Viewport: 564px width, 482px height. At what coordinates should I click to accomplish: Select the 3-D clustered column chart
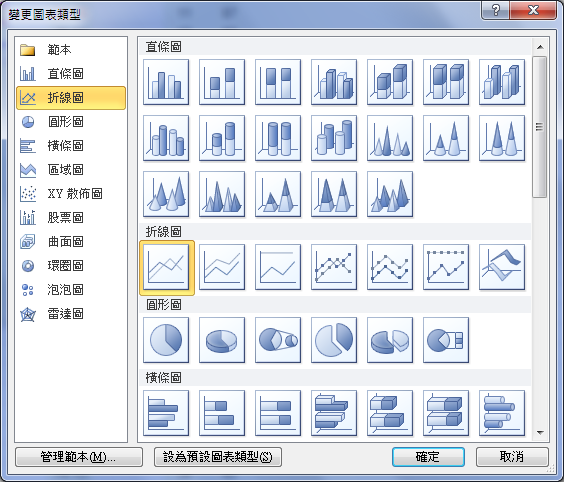click(334, 82)
